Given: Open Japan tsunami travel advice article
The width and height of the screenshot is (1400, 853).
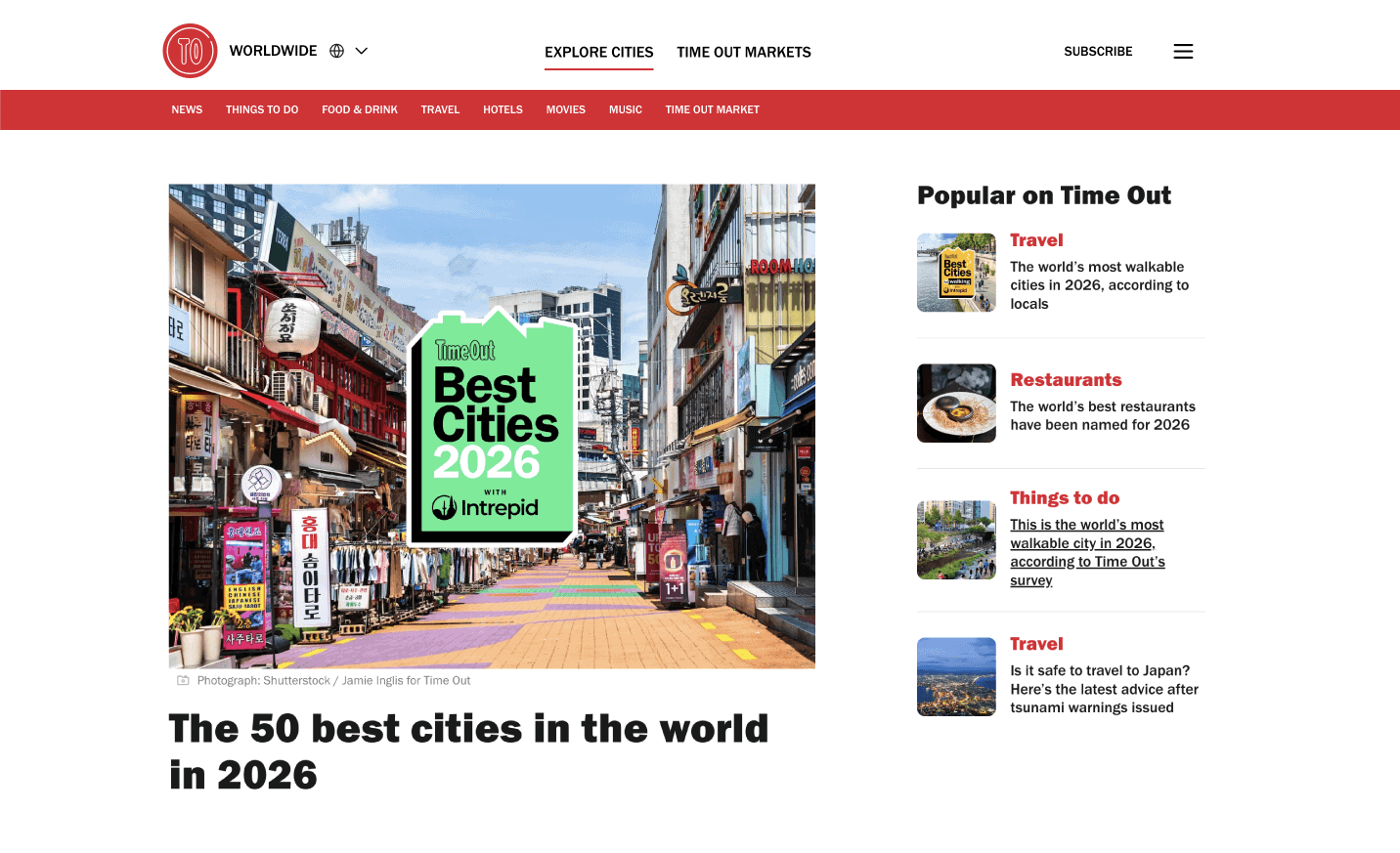Looking at the screenshot, I should pyautogui.click(x=1105, y=689).
